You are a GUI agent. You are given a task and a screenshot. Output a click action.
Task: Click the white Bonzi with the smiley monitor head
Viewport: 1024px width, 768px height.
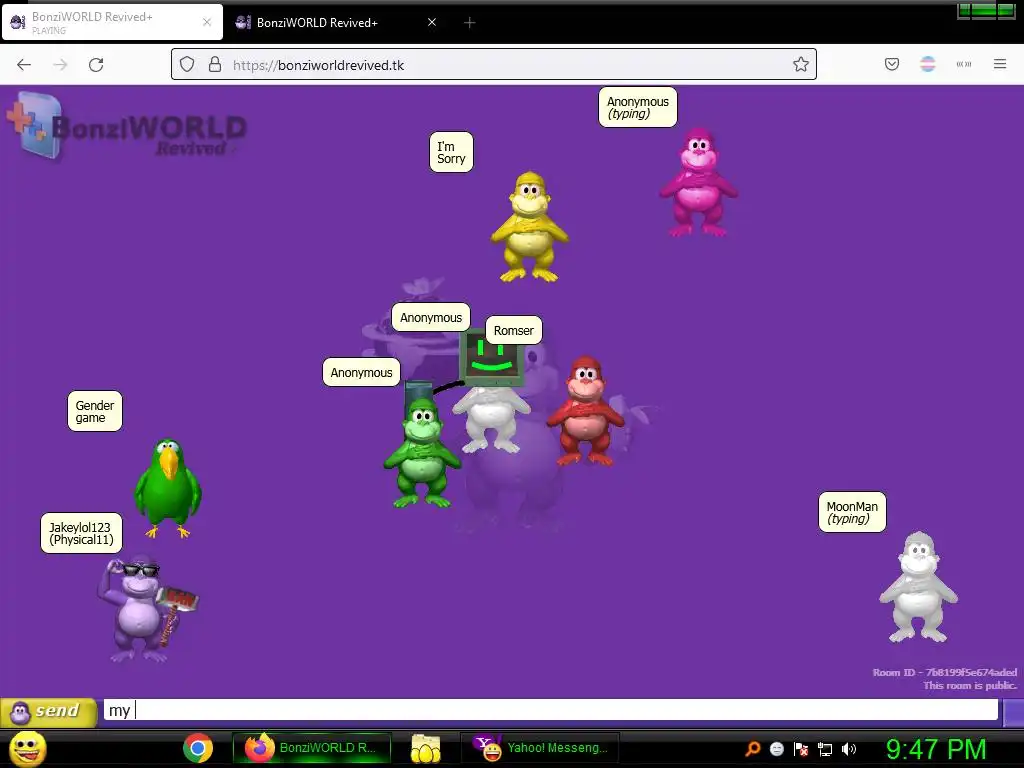point(491,392)
